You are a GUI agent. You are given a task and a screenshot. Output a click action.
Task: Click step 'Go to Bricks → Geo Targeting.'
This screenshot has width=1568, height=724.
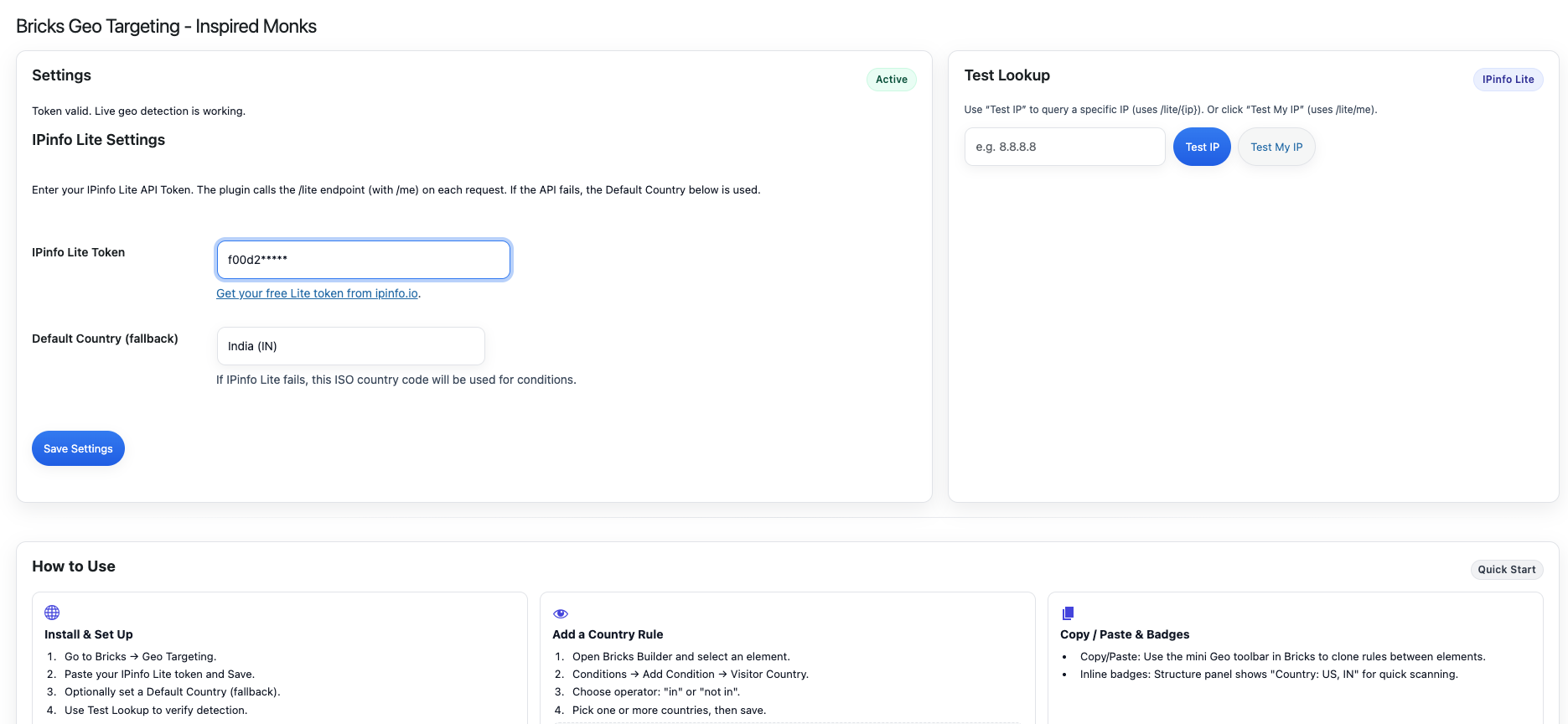(140, 657)
